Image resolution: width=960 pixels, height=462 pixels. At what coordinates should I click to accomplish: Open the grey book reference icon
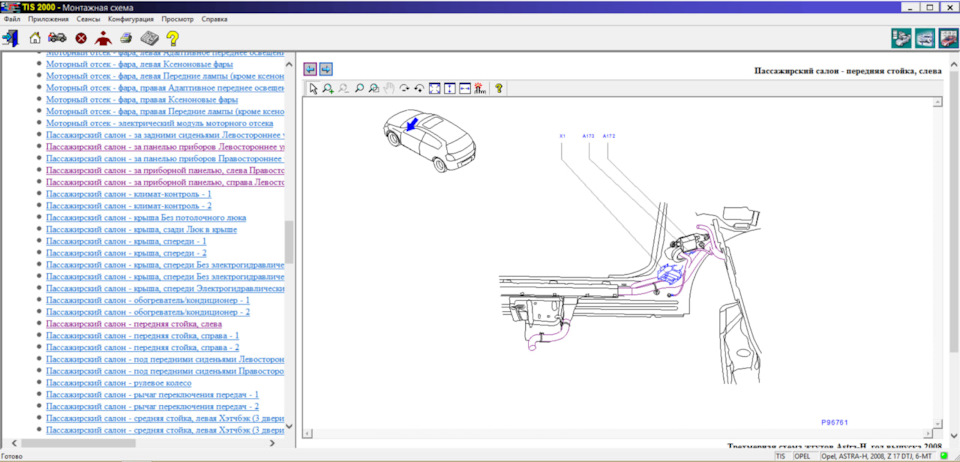[x=150, y=39]
